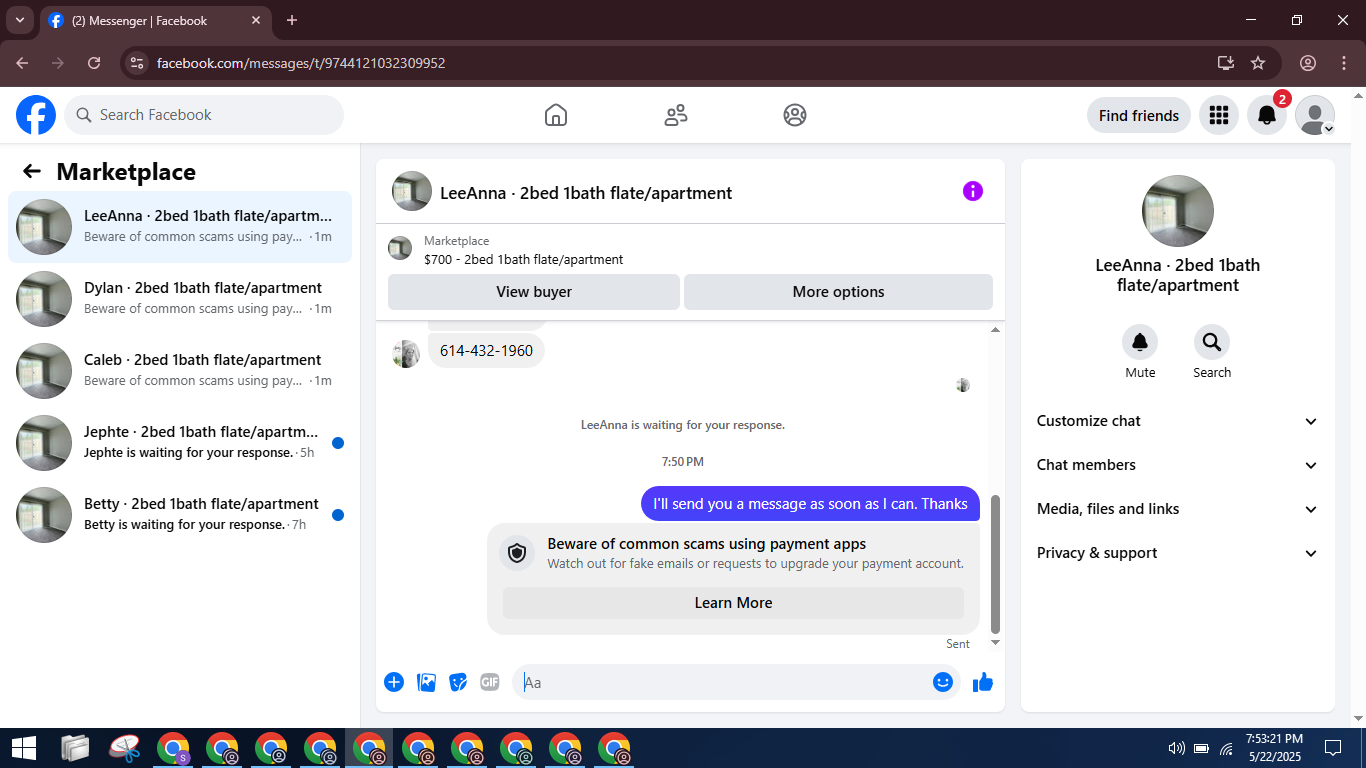Click the Messenger browser tab
Viewport: 1366px width, 768px height.
pyautogui.click(x=156, y=20)
